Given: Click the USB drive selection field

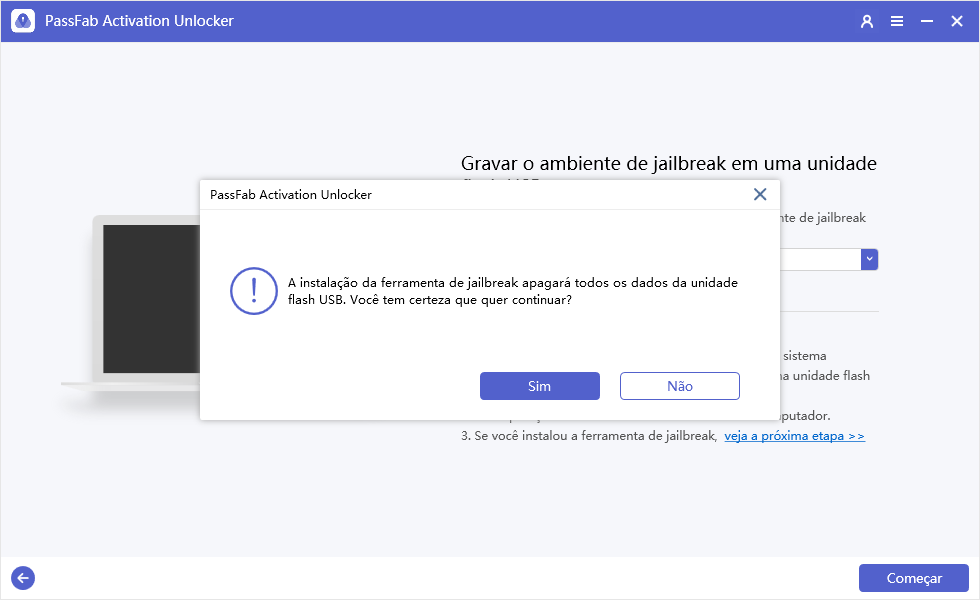Looking at the screenshot, I should point(820,259).
